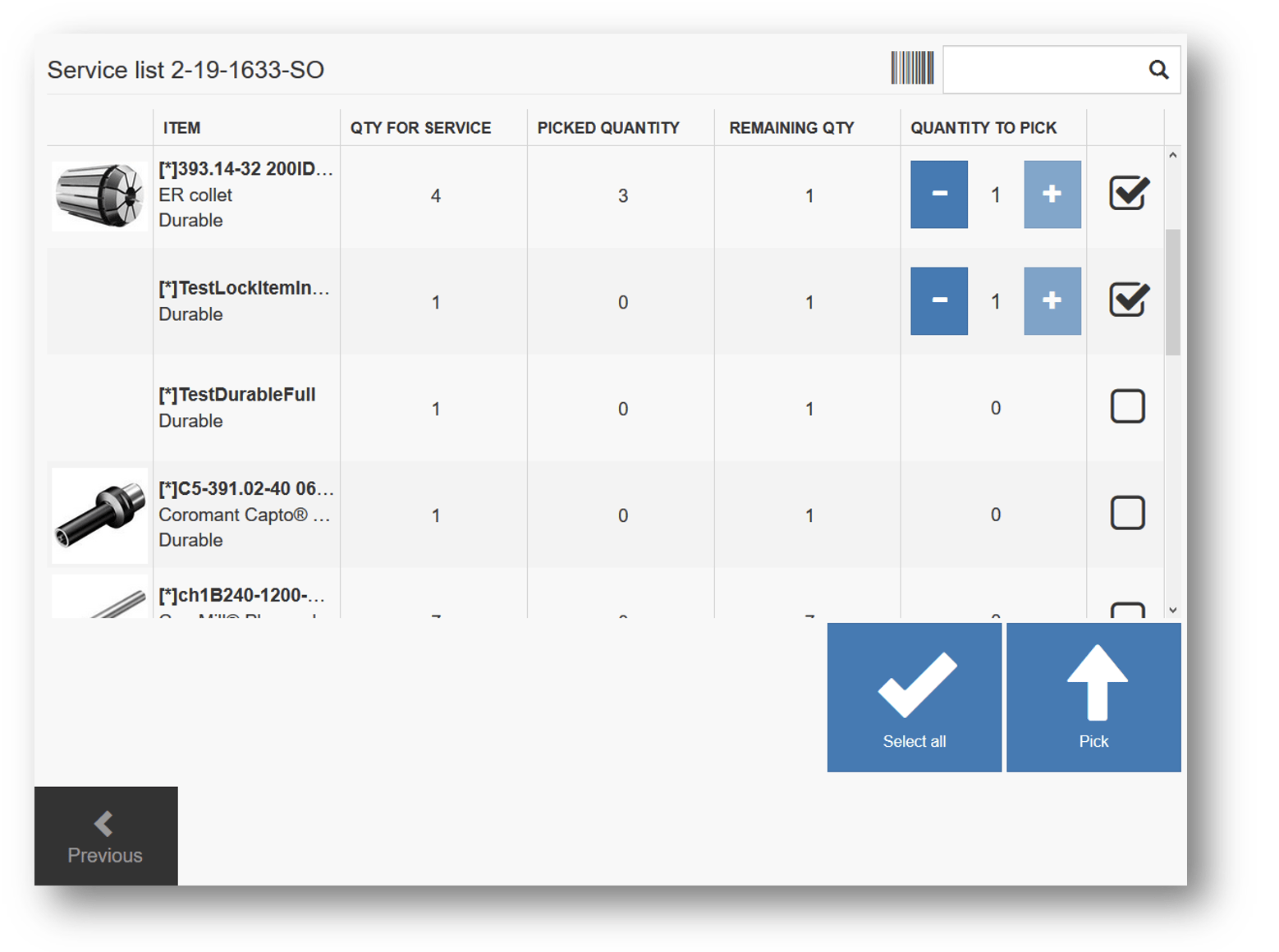Viewport: 1279px width, 952px height.
Task: Increase quantity for ER collet item
Action: (1052, 195)
